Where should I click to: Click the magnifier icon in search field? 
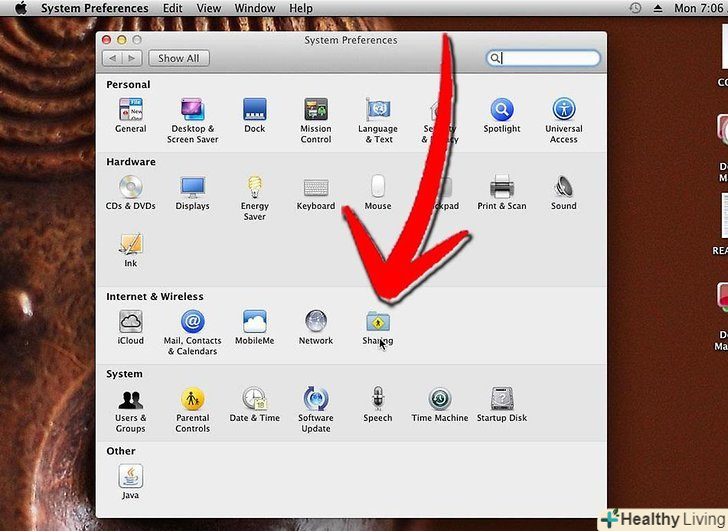(x=495, y=58)
